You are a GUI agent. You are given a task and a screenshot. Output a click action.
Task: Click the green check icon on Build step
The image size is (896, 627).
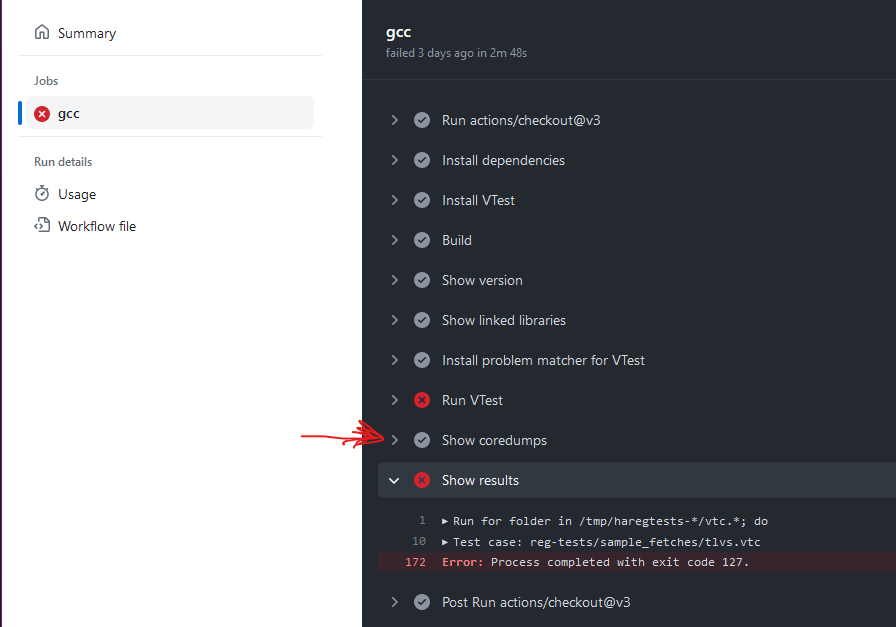point(422,240)
